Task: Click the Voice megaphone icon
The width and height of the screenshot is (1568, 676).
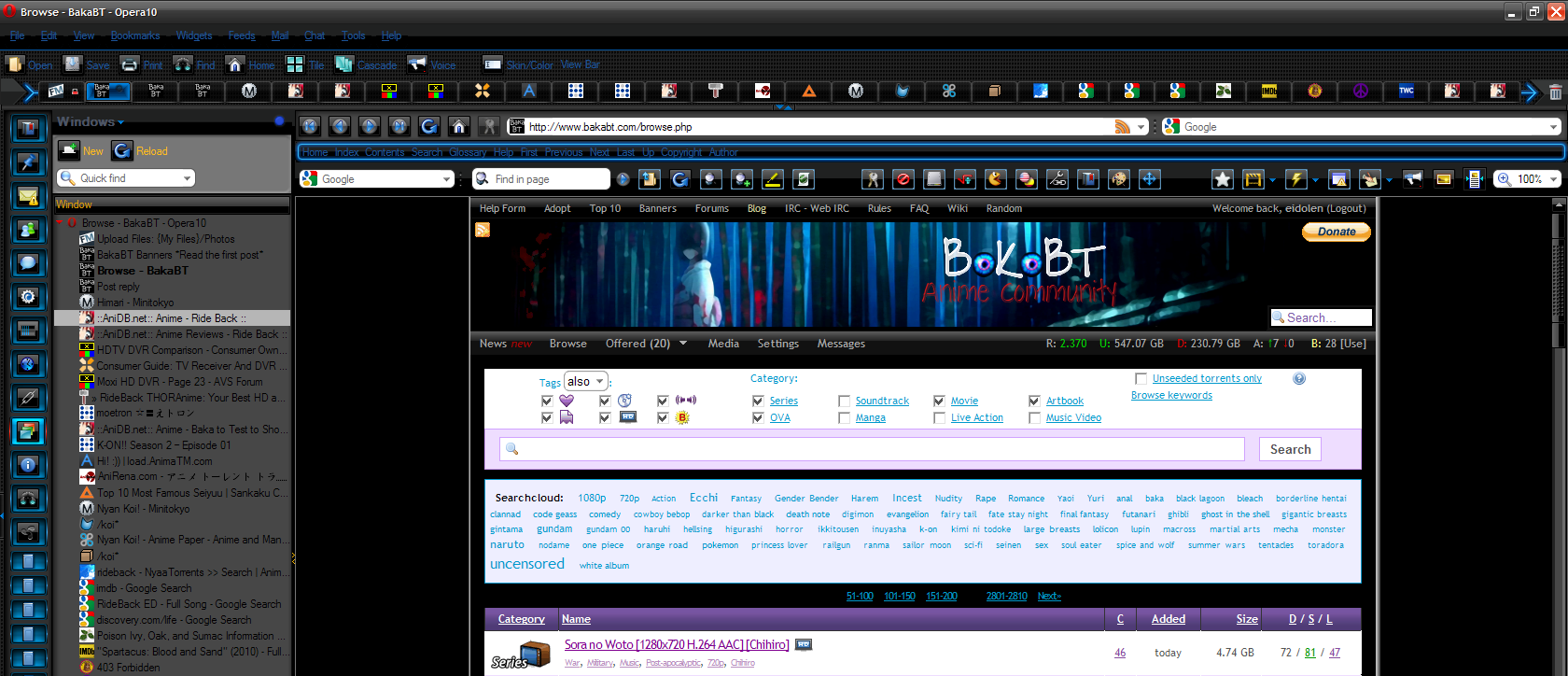Action: point(417,64)
